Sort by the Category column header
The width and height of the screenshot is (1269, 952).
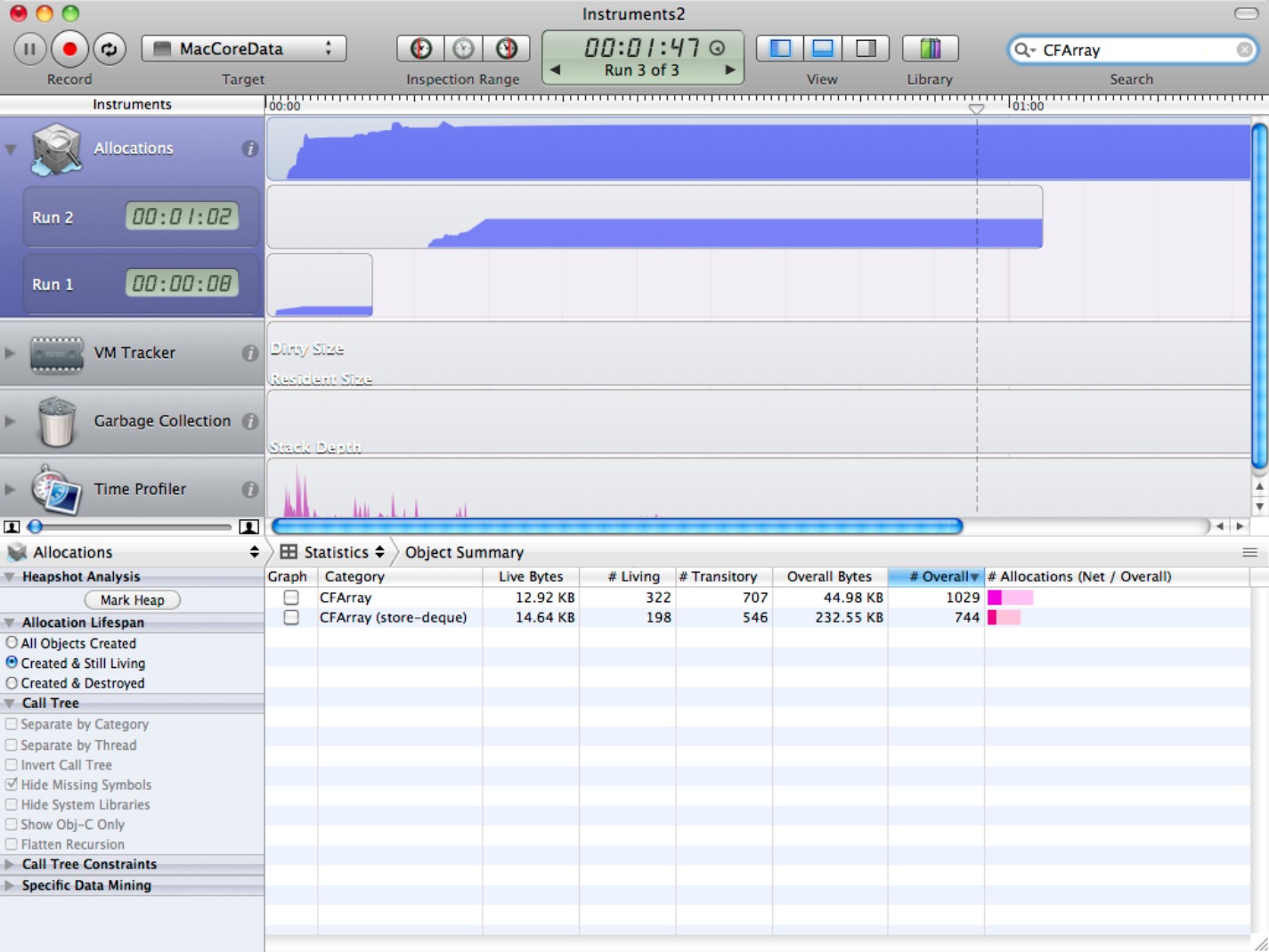400,576
